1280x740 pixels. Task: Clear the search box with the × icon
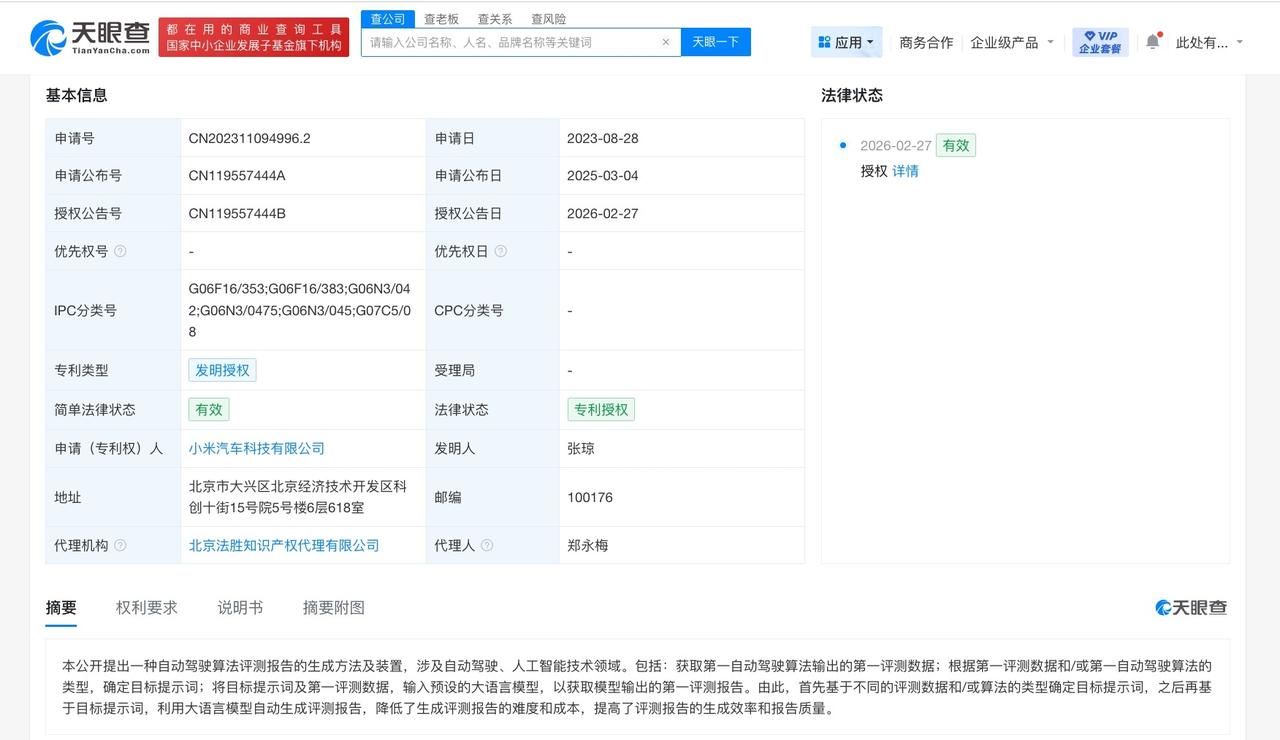click(665, 41)
